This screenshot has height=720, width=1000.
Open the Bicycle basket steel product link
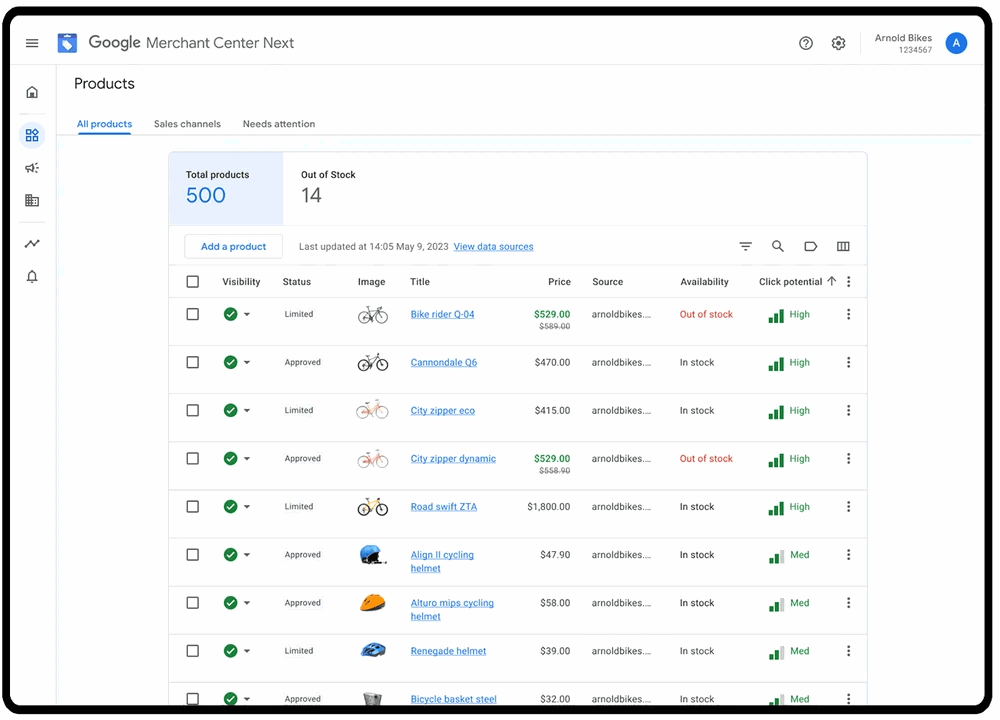coord(453,699)
